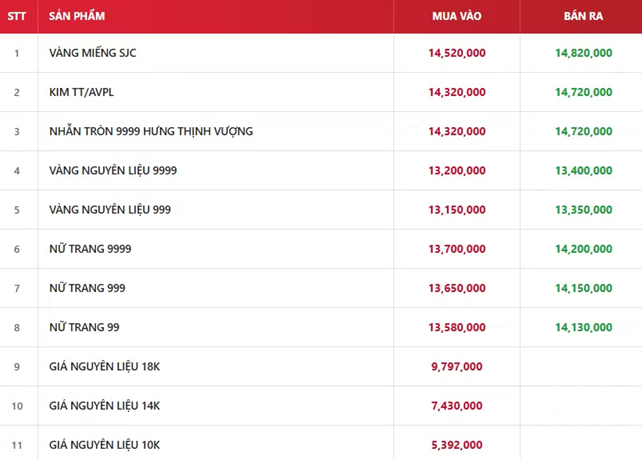Click the MUA VÀO column header
The width and height of the screenshot is (642, 459).
pos(457,16)
